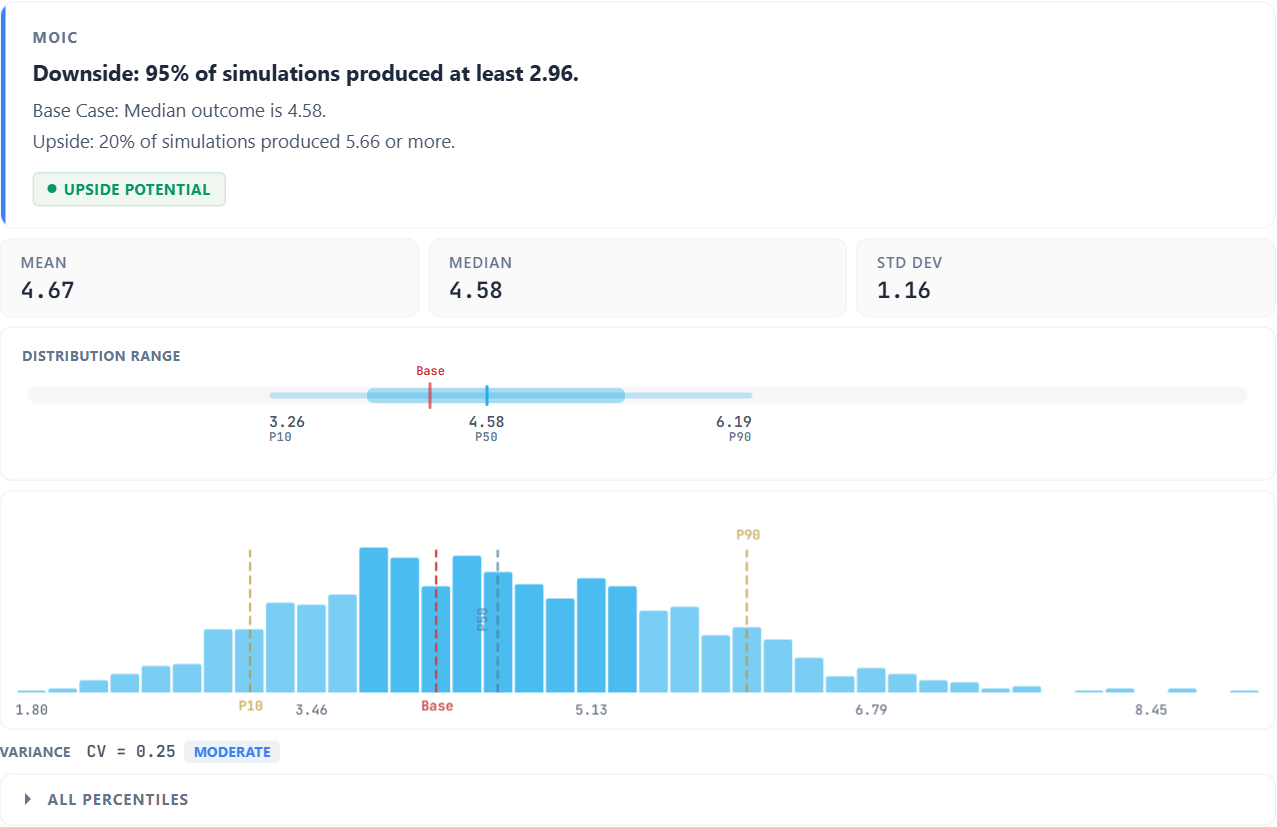Click the red Base marker on range bar
1277x827 pixels.
[x=430, y=395]
